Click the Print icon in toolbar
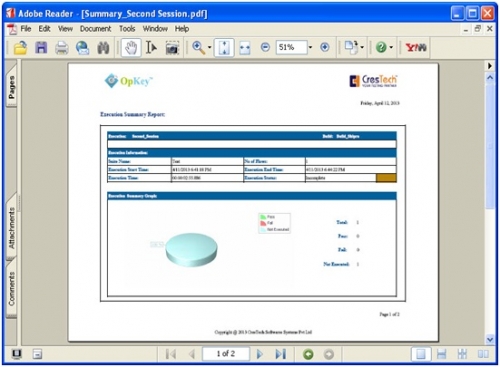The height and width of the screenshot is (367, 500). tap(62, 48)
